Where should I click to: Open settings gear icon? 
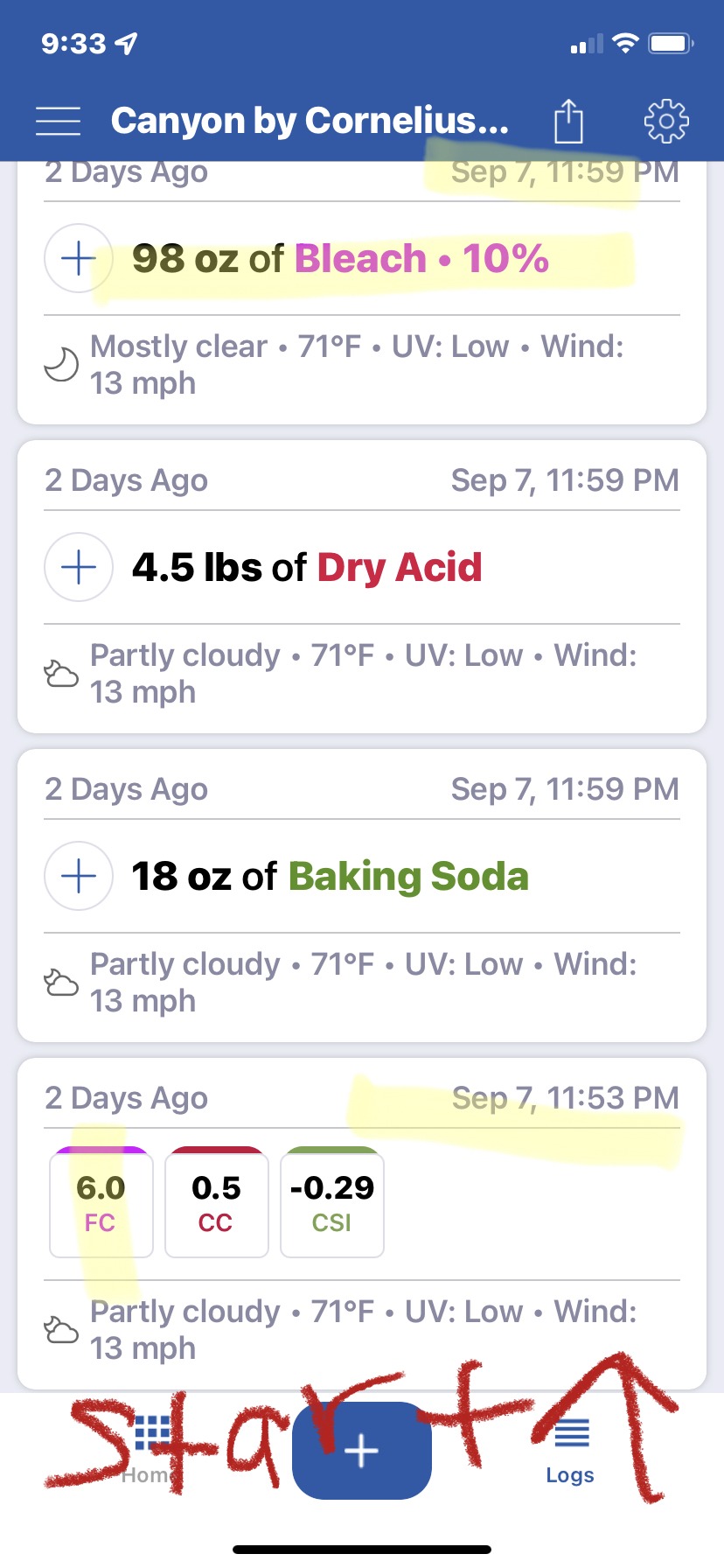[x=666, y=121]
